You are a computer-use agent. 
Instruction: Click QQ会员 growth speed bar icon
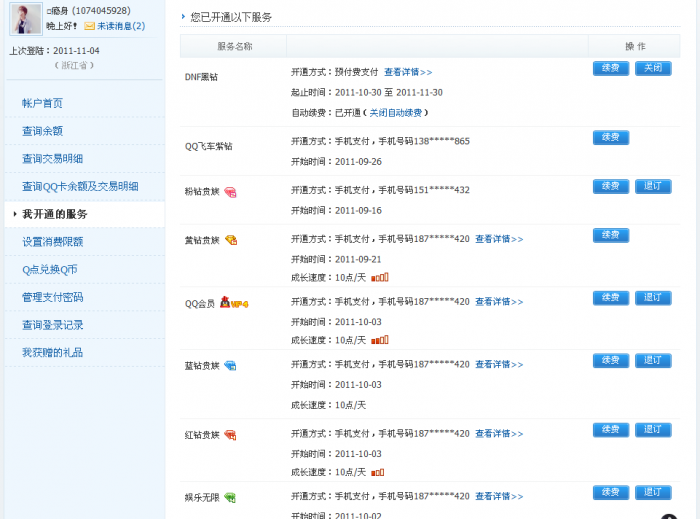379,340
